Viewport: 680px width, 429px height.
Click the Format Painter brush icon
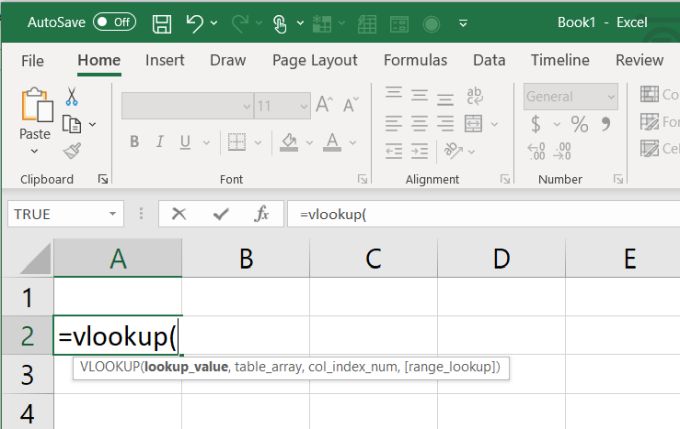tap(71, 150)
